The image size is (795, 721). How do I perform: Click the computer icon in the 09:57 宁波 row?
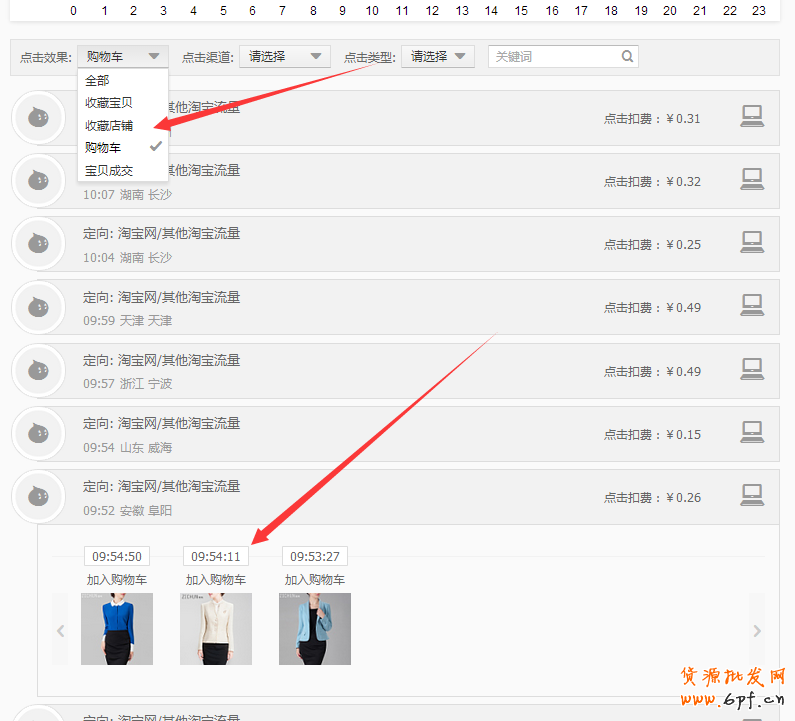[x=752, y=369]
